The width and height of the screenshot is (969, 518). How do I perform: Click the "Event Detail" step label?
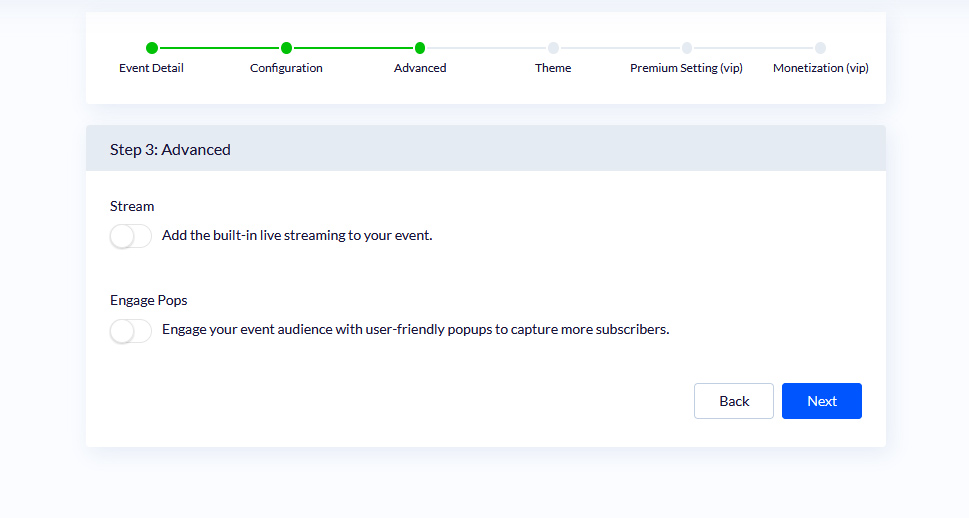click(x=151, y=68)
